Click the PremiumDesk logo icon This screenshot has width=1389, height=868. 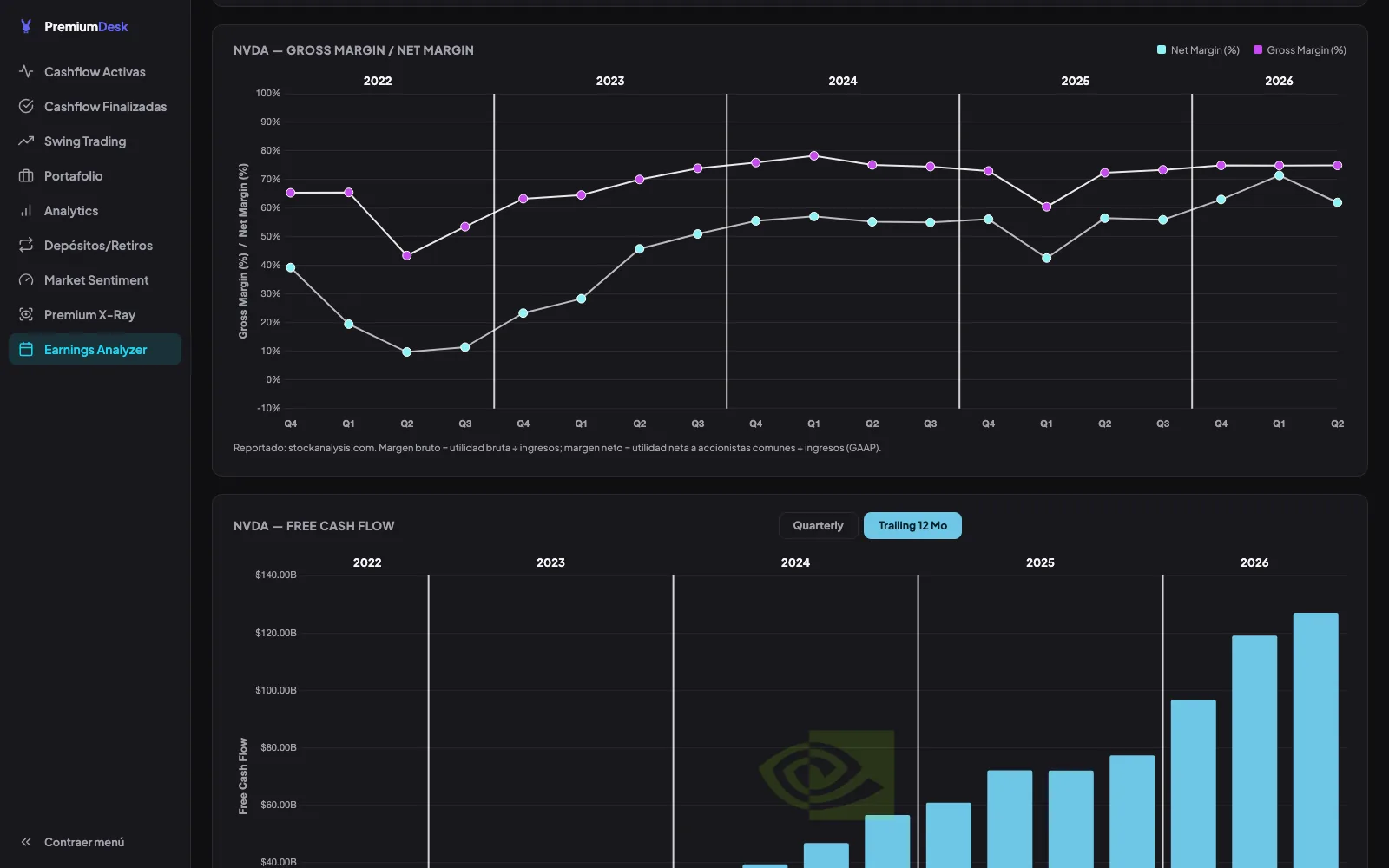click(26, 27)
